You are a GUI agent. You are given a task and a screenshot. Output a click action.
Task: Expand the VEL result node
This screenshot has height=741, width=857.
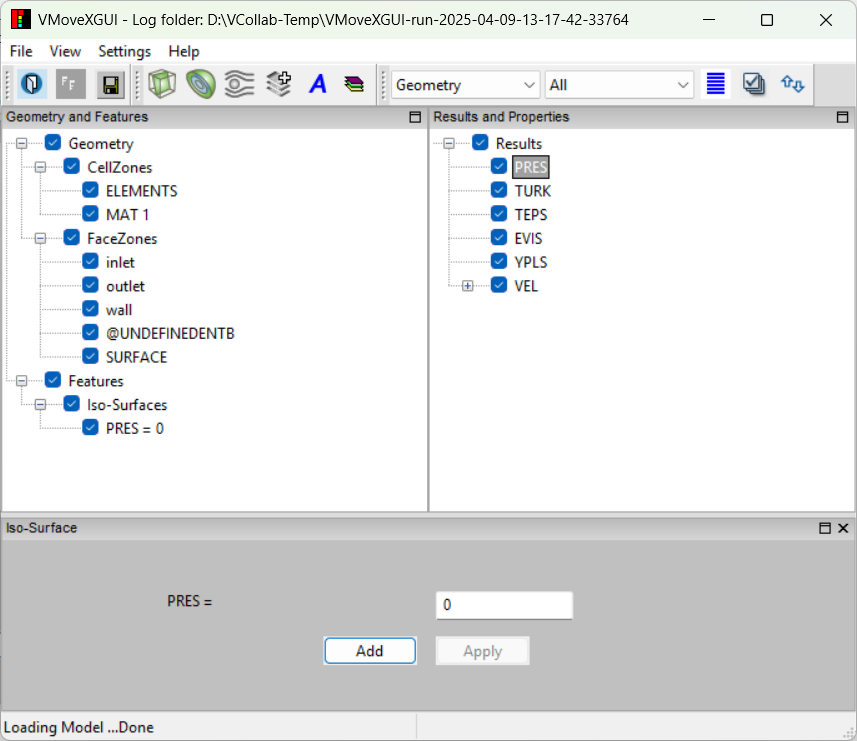467,286
